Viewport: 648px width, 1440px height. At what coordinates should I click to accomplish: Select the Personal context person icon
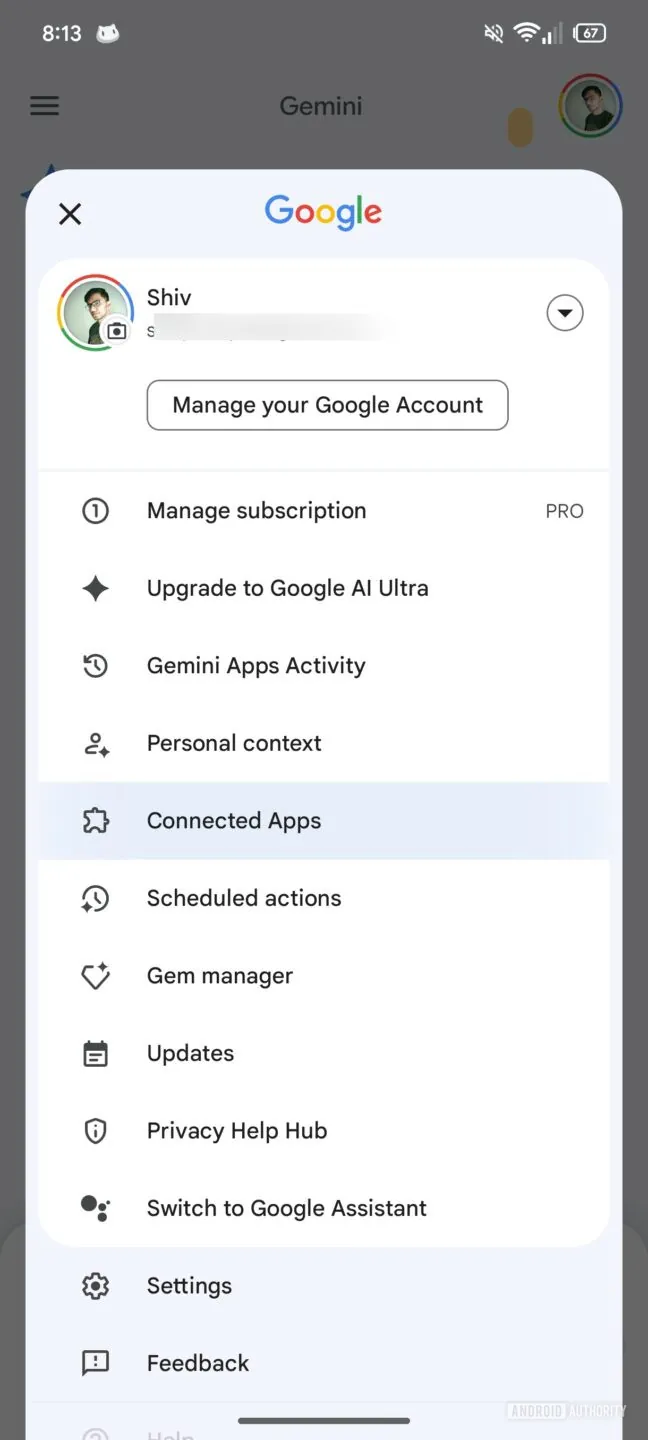tap(95, 743)
